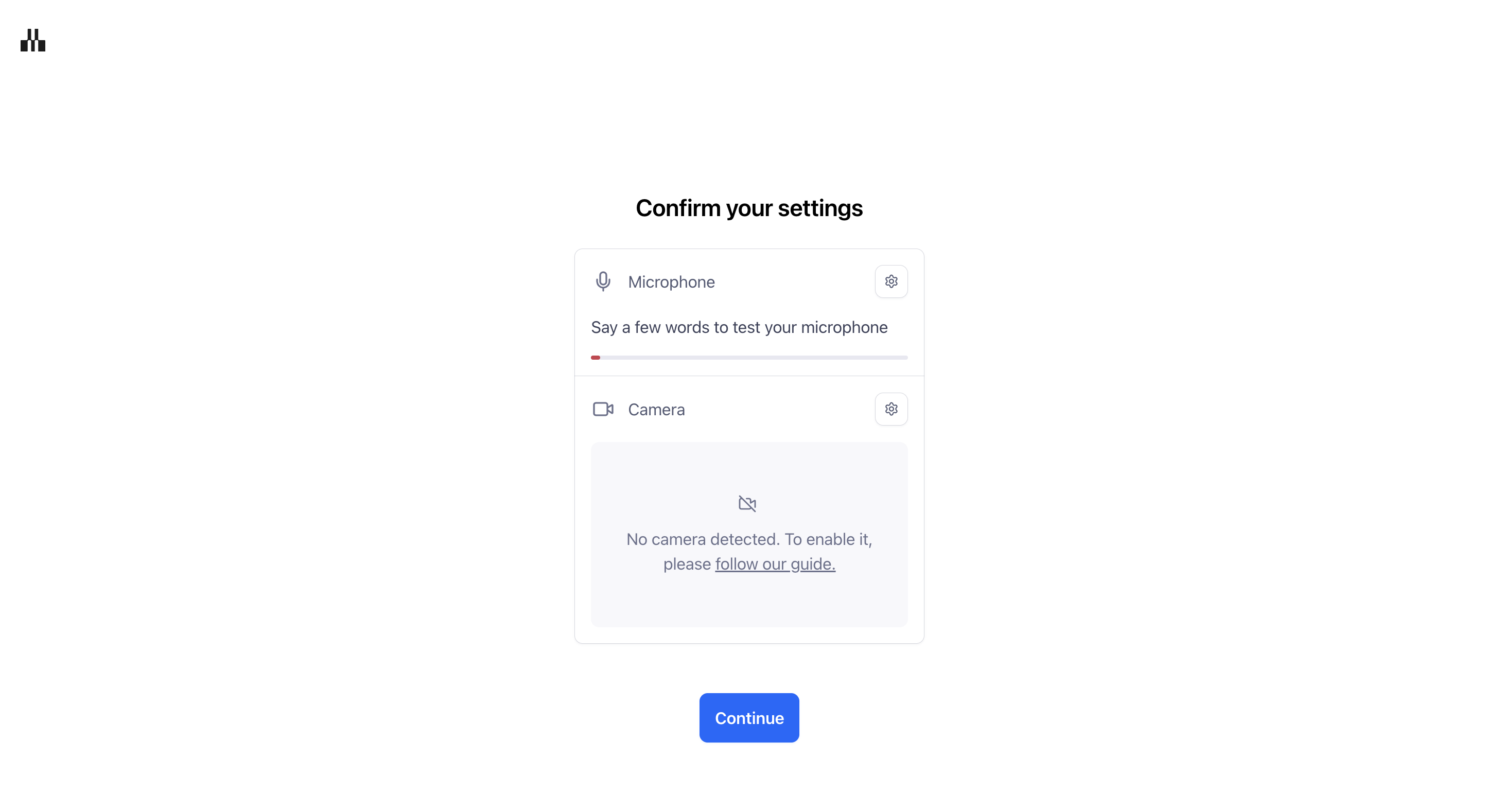Click the 'No camera detected.' message text
This screenshot has width=1503, height=812.
click(703, 539)
